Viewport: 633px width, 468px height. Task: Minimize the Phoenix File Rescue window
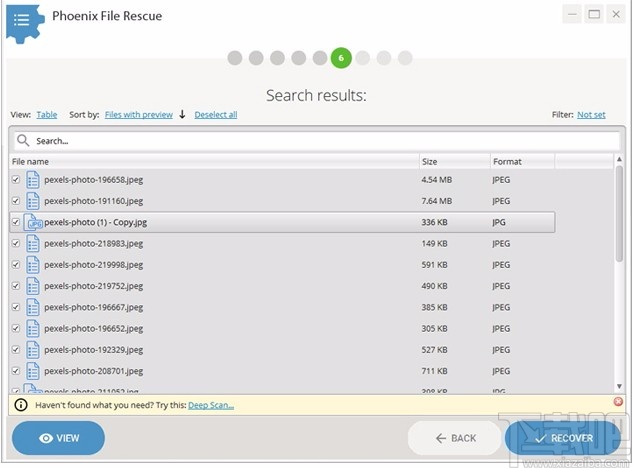point(572,15)
